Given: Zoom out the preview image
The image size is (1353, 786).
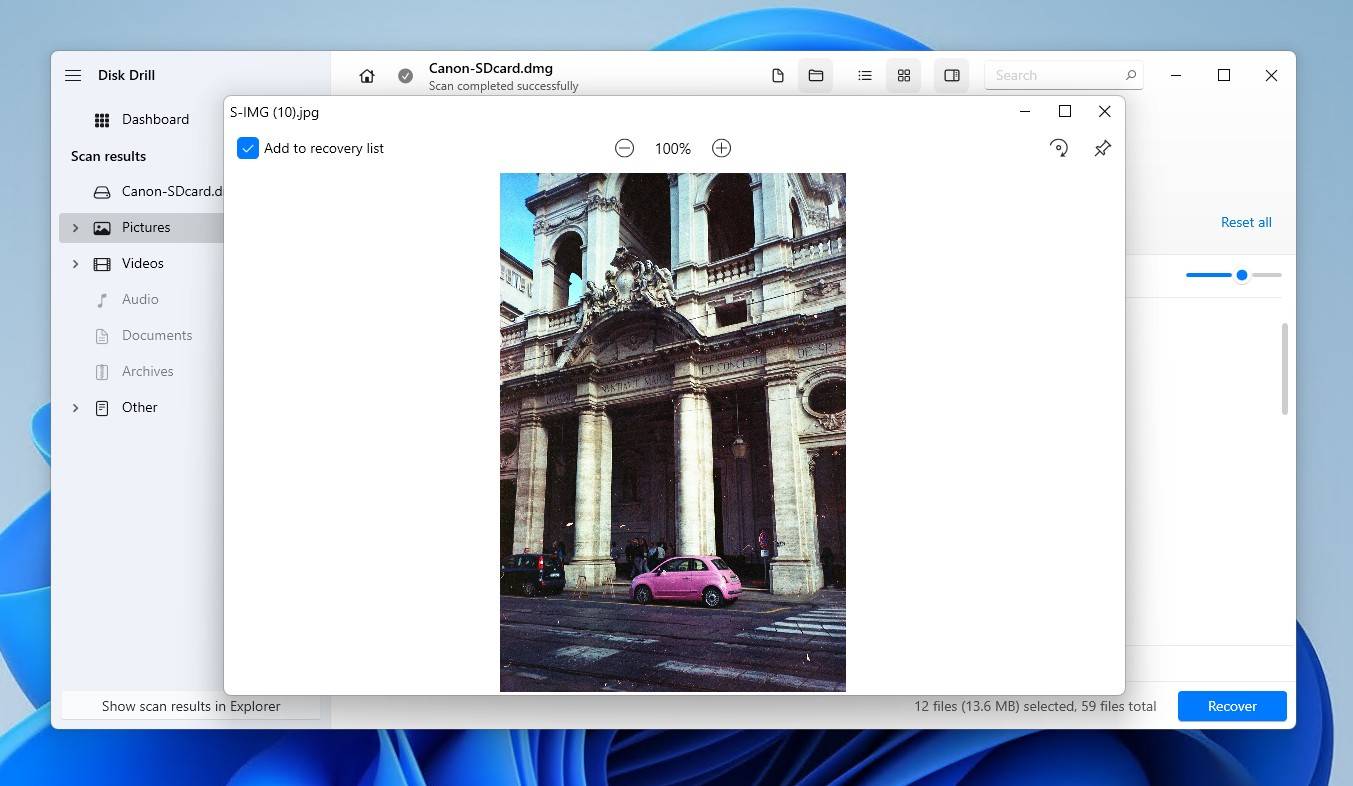Looking at the screenshot, I should click(624, 148).
